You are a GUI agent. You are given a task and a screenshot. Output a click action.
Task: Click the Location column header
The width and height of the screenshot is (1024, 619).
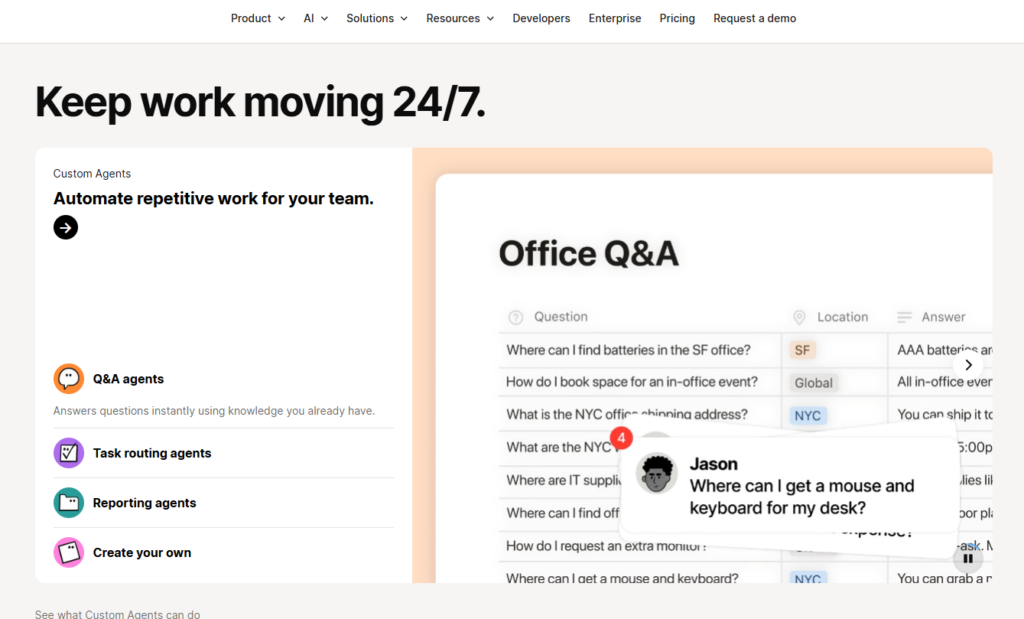(842, 317)
